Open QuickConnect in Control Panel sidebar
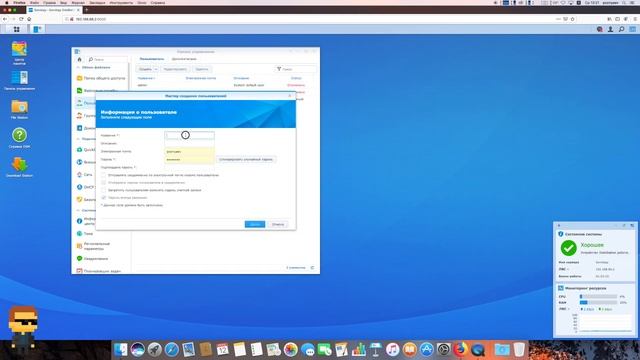This screenshot has width=640, height=360. click(x=86, y=150)
